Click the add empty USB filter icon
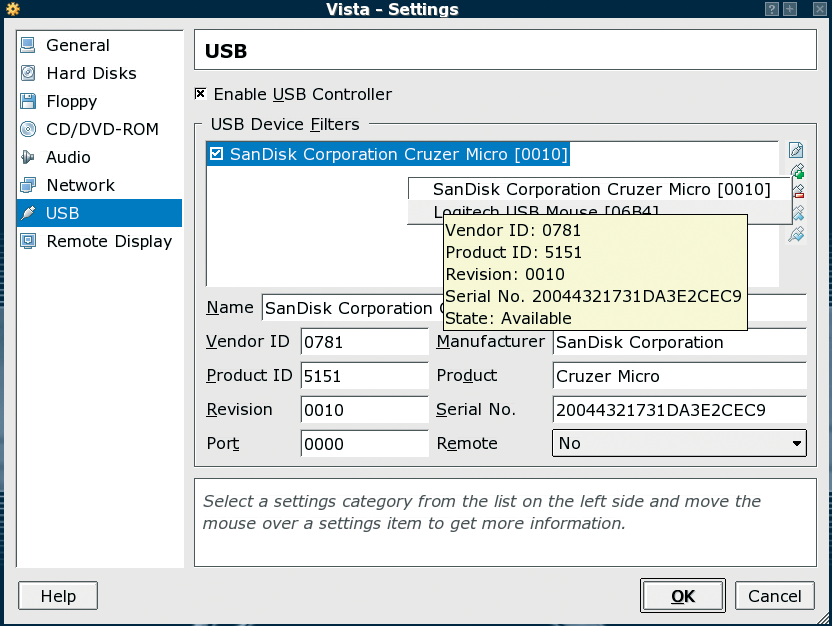This screenshot has height=626, width=832. (x=796, y=150)
